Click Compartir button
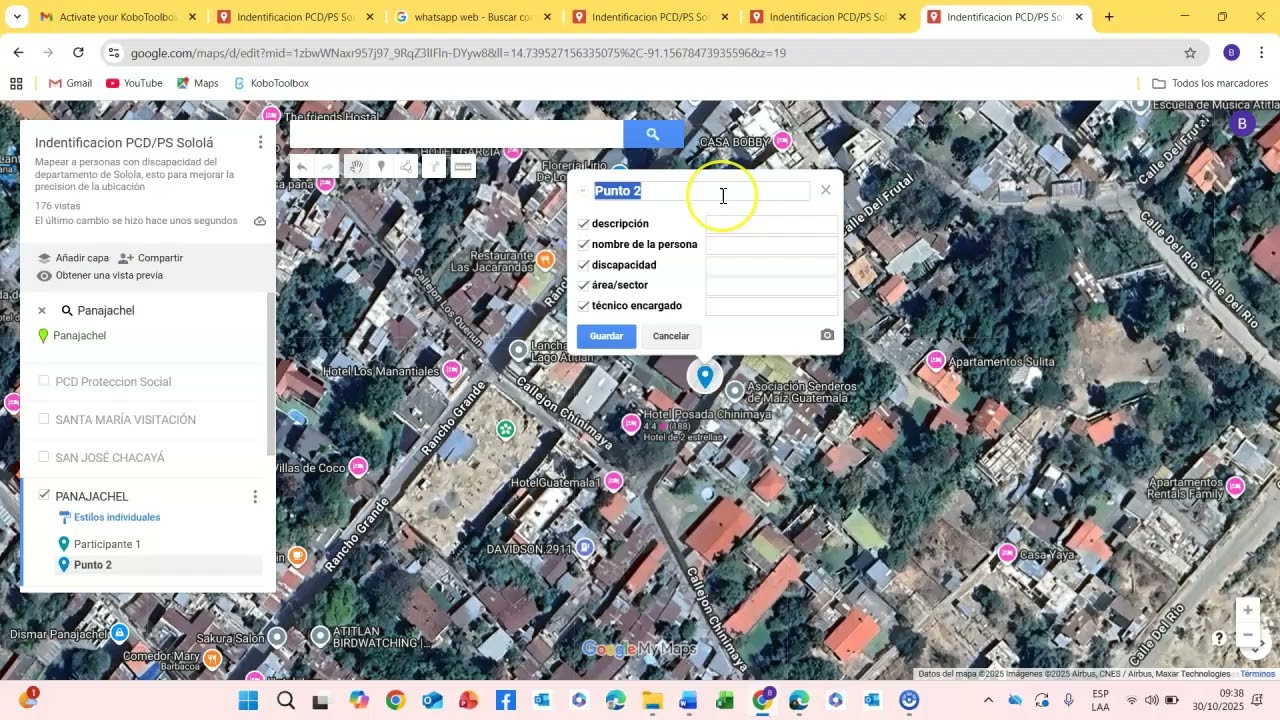Image resolution: width=1280 pixels, height=720 pixels. [151, 258]
